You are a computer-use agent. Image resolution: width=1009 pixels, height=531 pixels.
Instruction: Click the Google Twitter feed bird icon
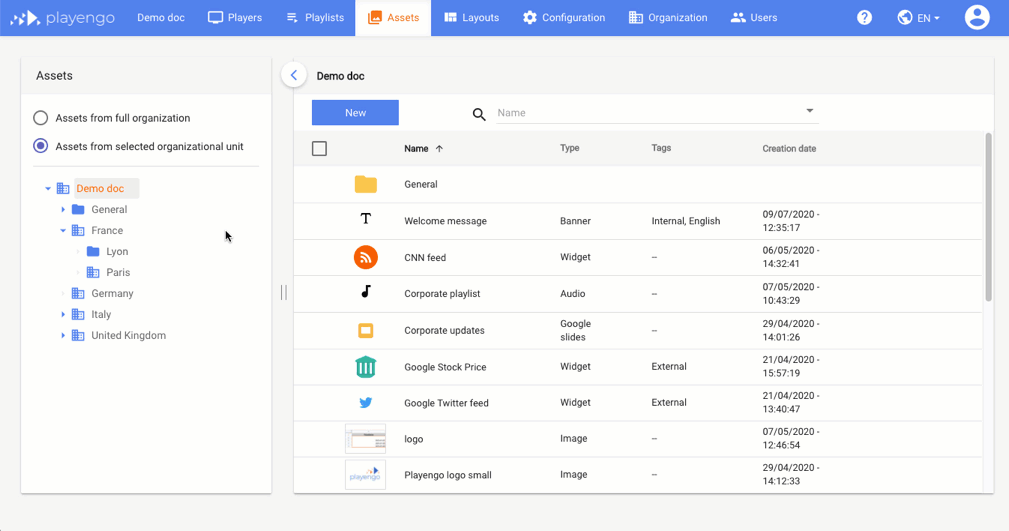click(366, 403)
